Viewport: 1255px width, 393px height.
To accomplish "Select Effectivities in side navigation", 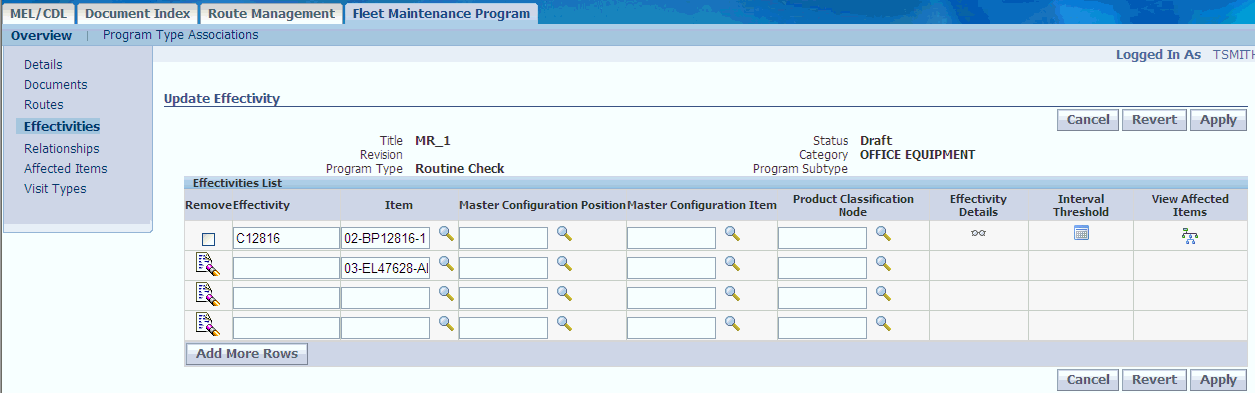I will click(x=62, y=127).
